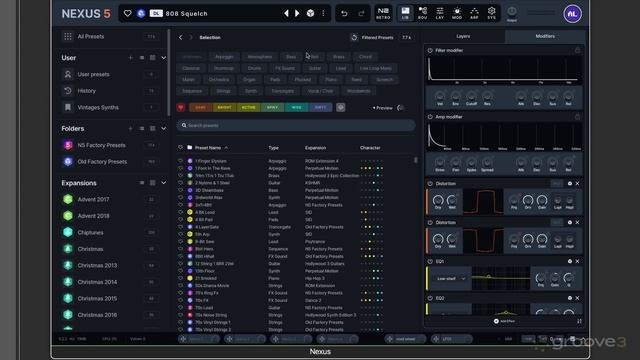Image resolution: width=640 pixels, height=360 pixels.
Task: Collapse the User section chevron
Action: (x=164, y=58)
